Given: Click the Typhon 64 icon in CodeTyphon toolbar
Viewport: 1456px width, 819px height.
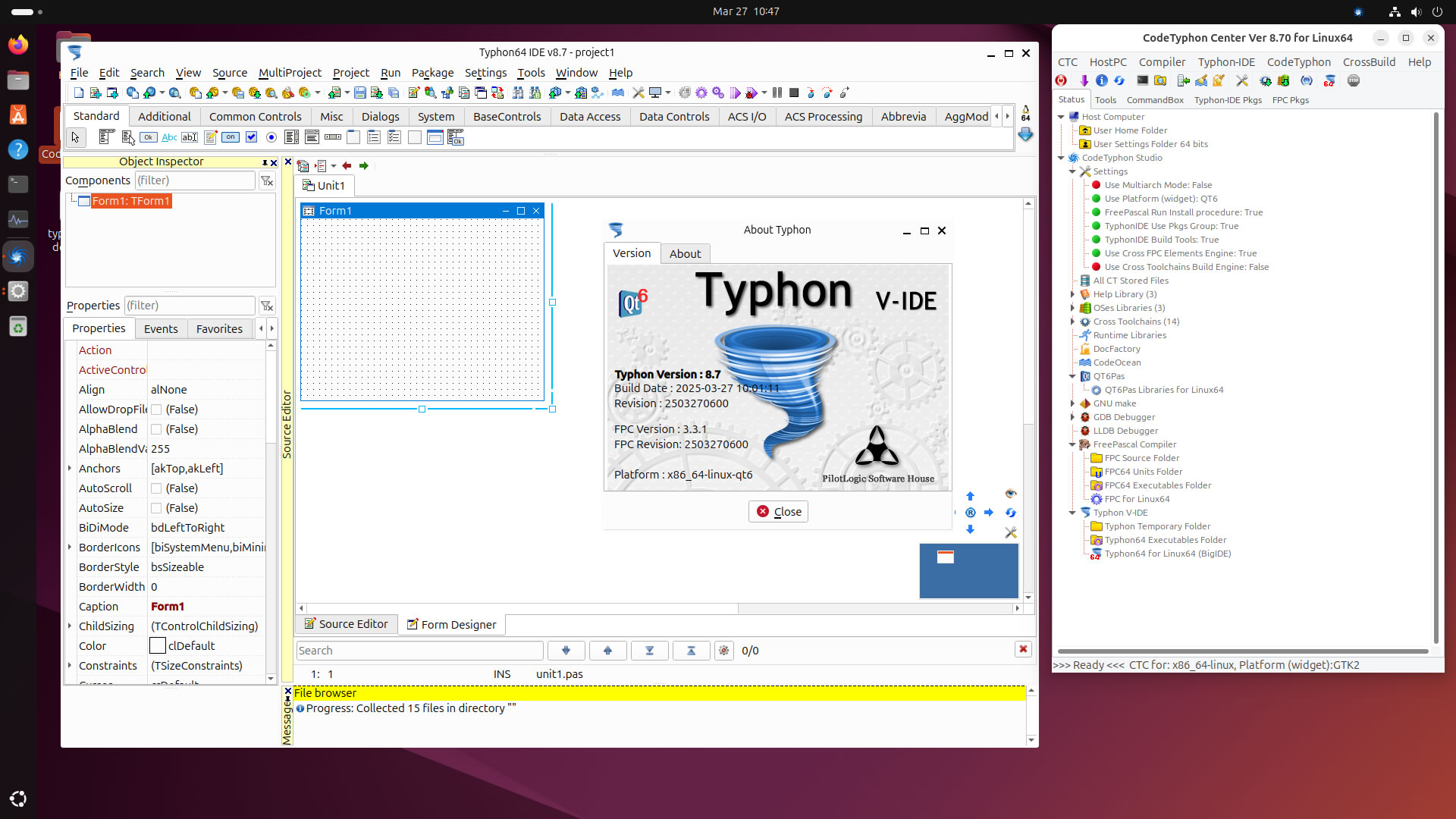Looking at the screenshot, I should [x=1329, y=80].
